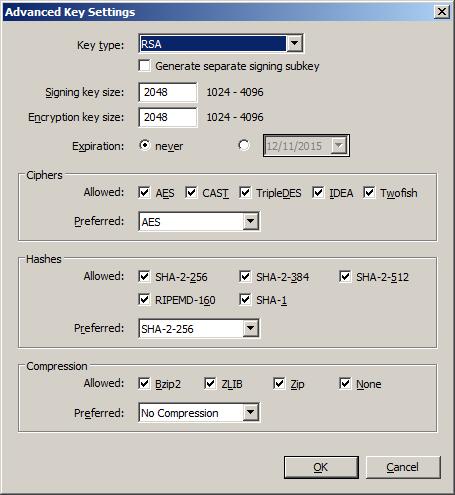The width and height of the screenshot is (455, 495).
Task: Click the OK button
Action: point(321,467)
